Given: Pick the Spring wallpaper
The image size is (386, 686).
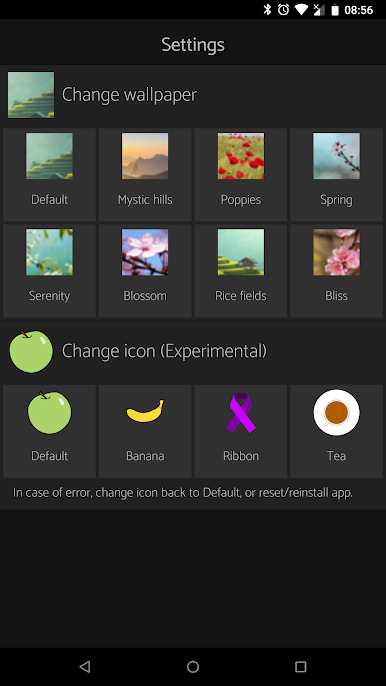Looking at the screenshot, I should pos(336,175).
